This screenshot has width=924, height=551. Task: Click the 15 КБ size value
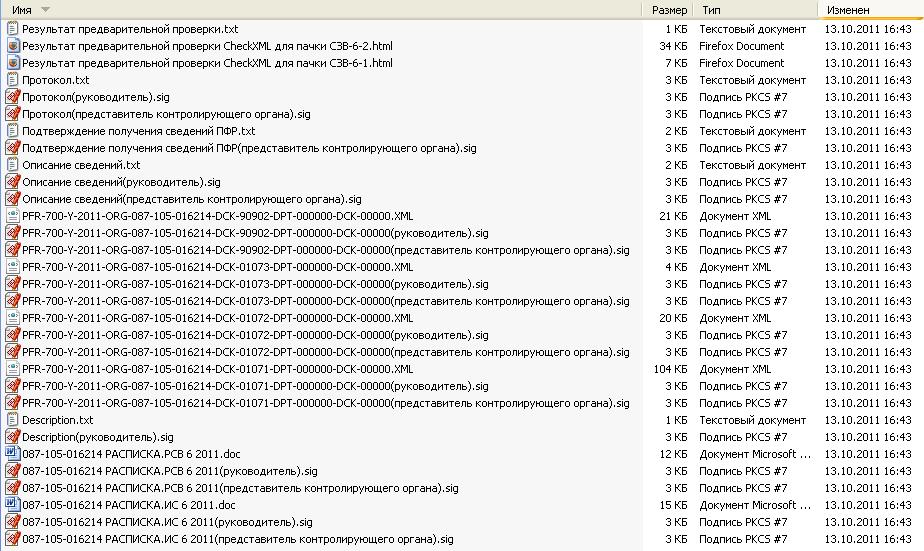tap(673, 506)
